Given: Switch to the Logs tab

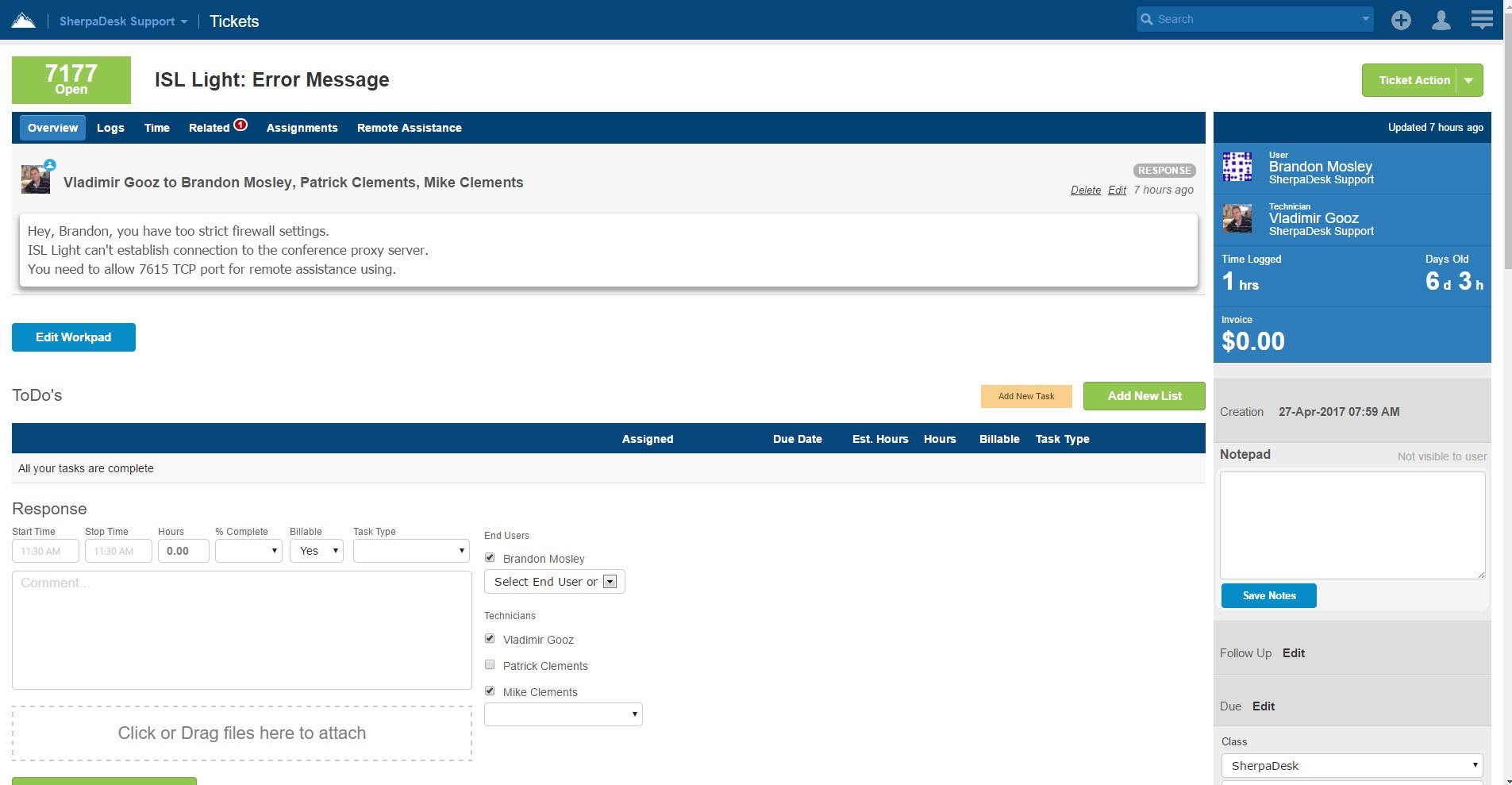Looking at the screenshot, I should (x=110, y=128).
